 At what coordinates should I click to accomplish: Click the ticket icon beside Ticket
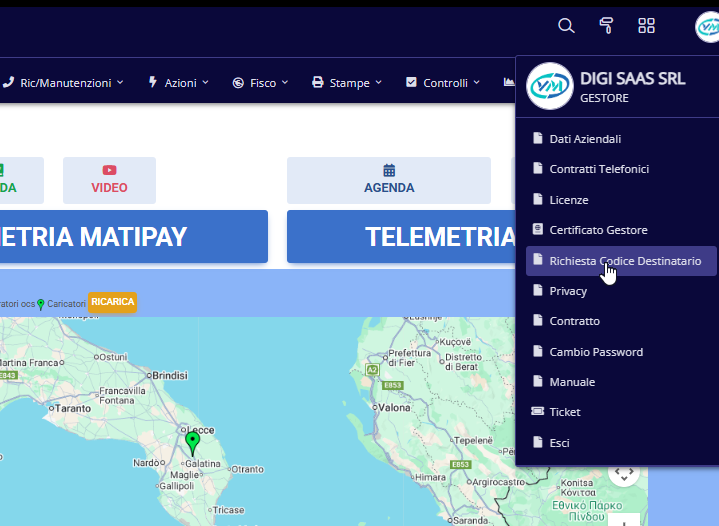pos(537,411)
